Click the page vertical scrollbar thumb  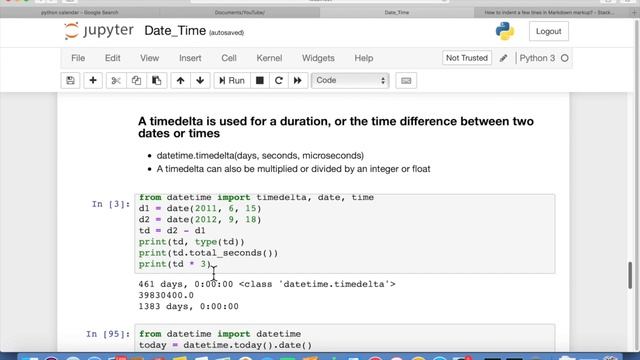click(630, 276)
